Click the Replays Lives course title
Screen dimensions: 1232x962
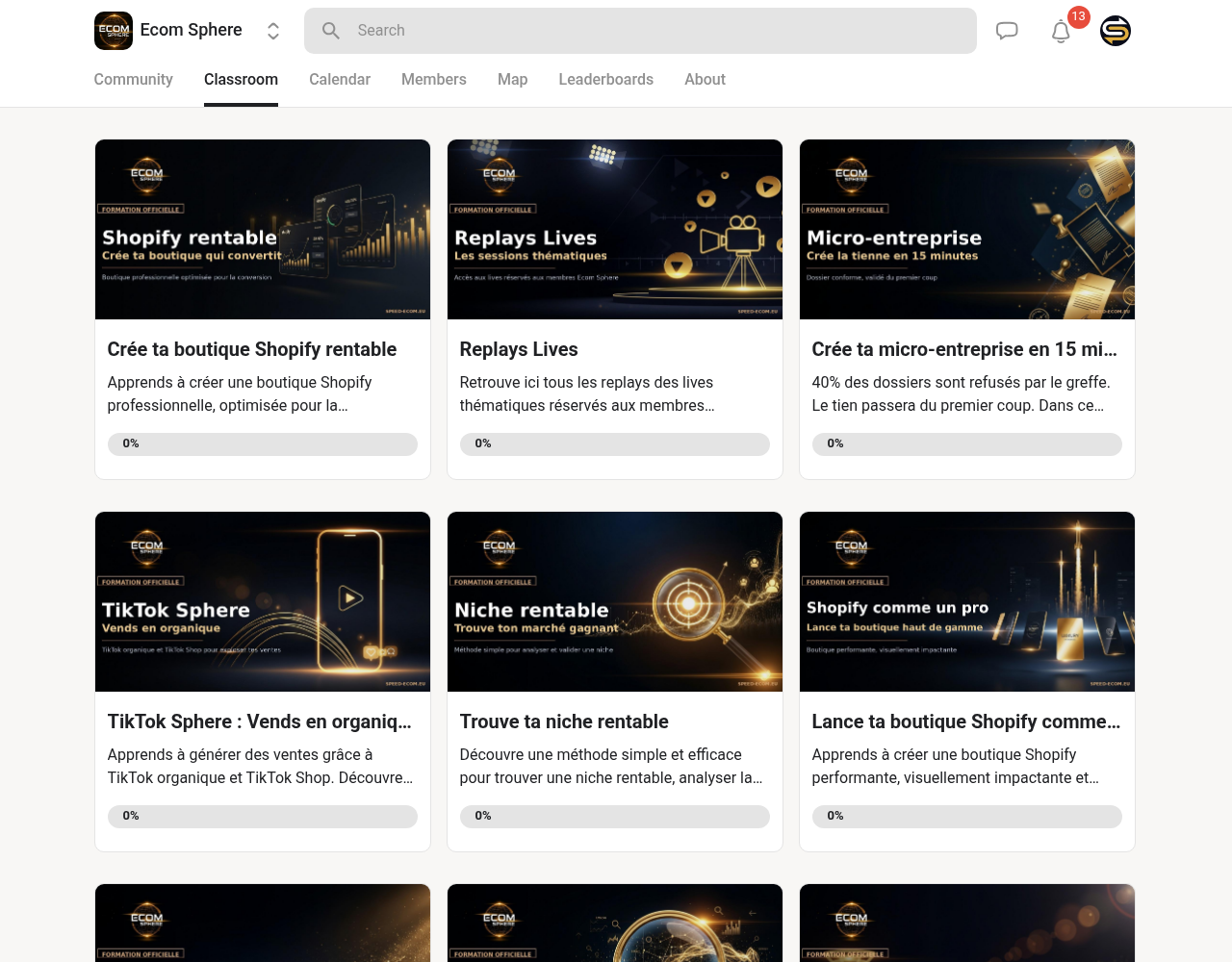519,349
